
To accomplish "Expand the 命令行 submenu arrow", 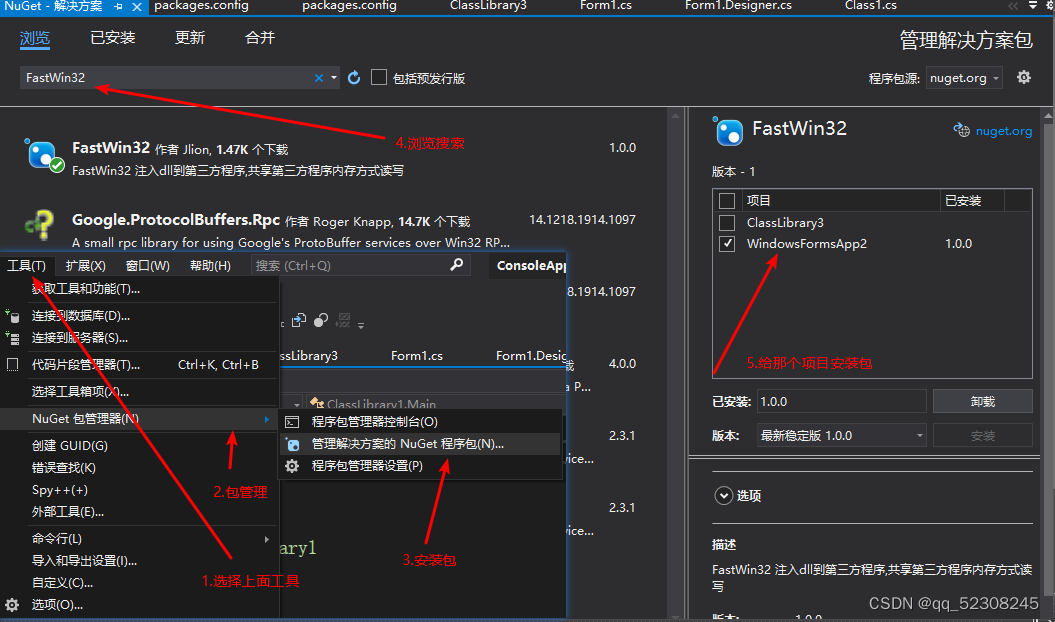I will [x=267, y=539].
